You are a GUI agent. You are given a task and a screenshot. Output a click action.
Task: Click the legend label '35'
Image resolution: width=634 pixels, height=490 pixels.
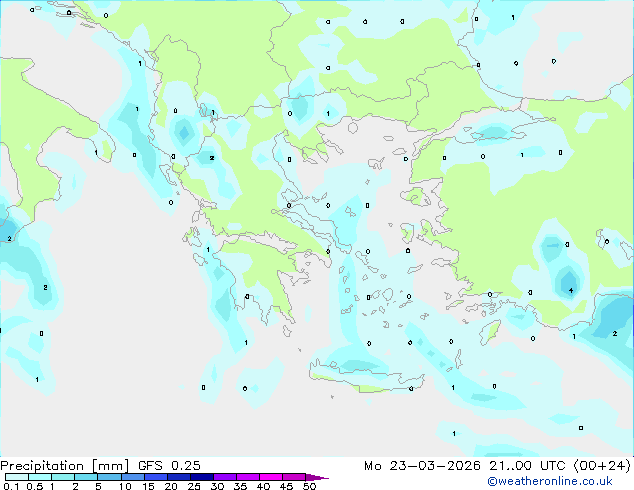click(x=240, y=486)
